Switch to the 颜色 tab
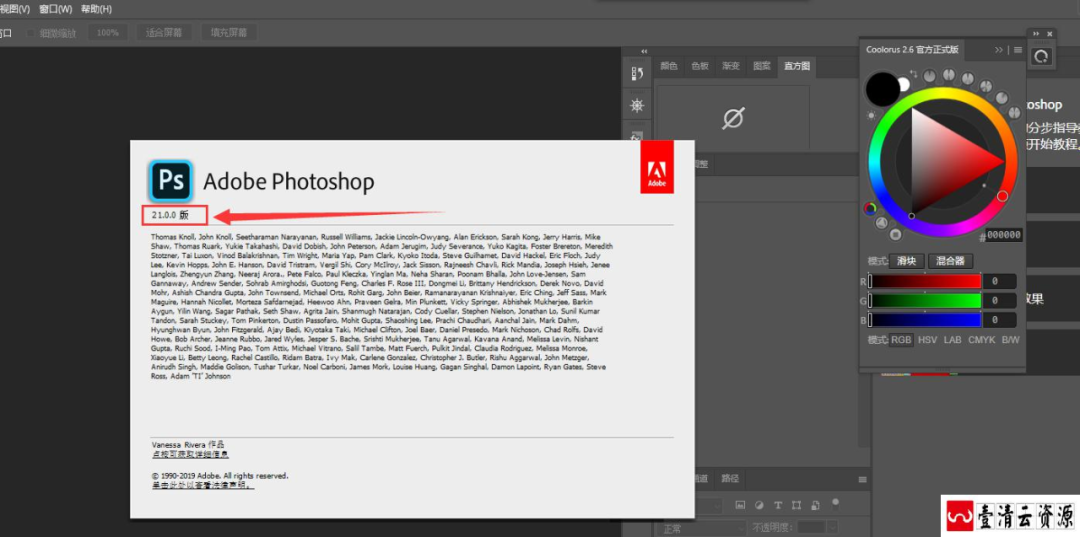1080x537 pixels. pyautogui.click(x=669, y=66)
